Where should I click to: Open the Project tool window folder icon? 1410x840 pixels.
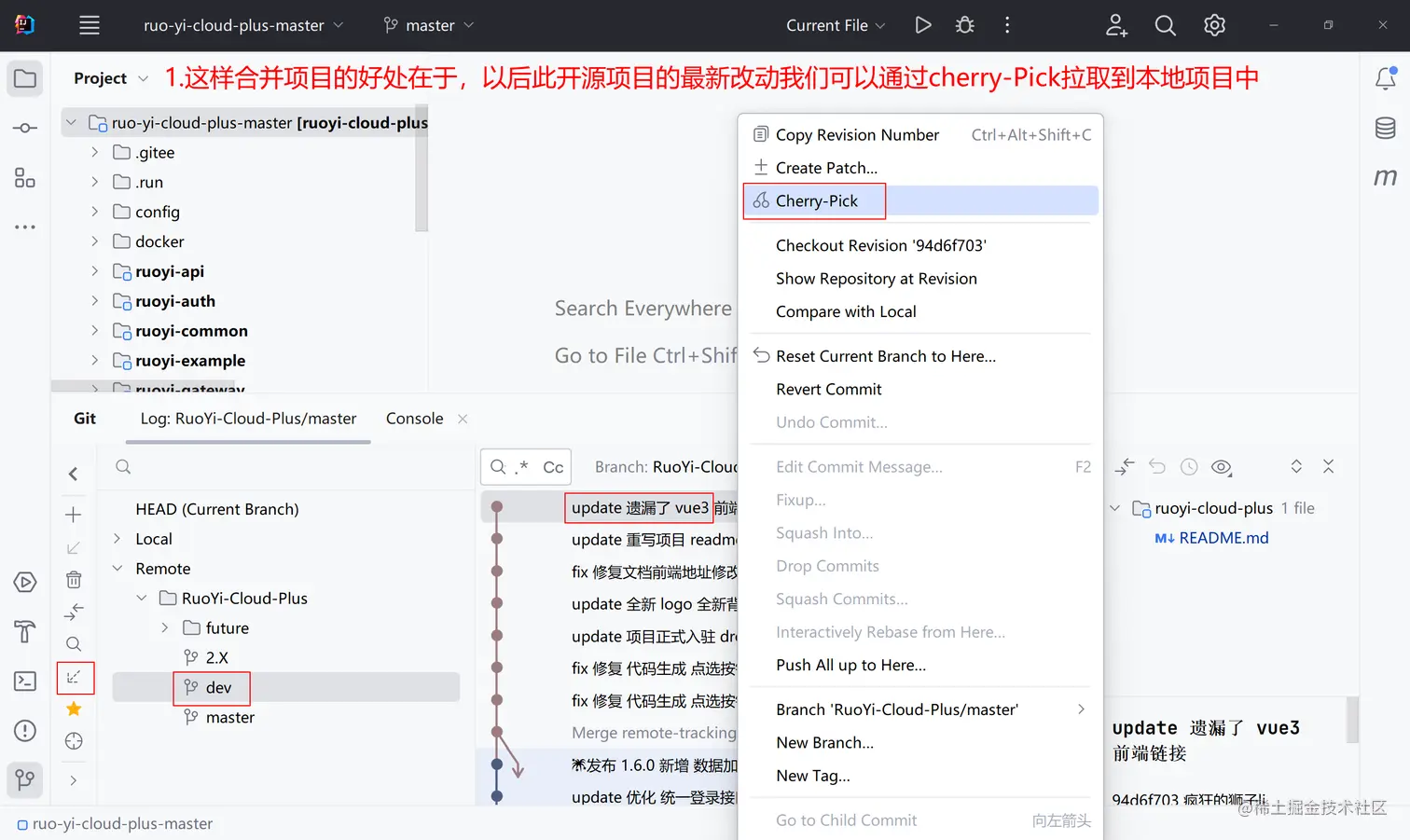pyautogui.click(x=25, y=78)
